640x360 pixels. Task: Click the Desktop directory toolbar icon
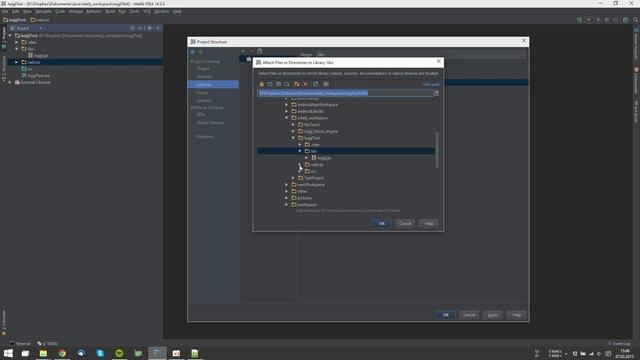(270, 84)
